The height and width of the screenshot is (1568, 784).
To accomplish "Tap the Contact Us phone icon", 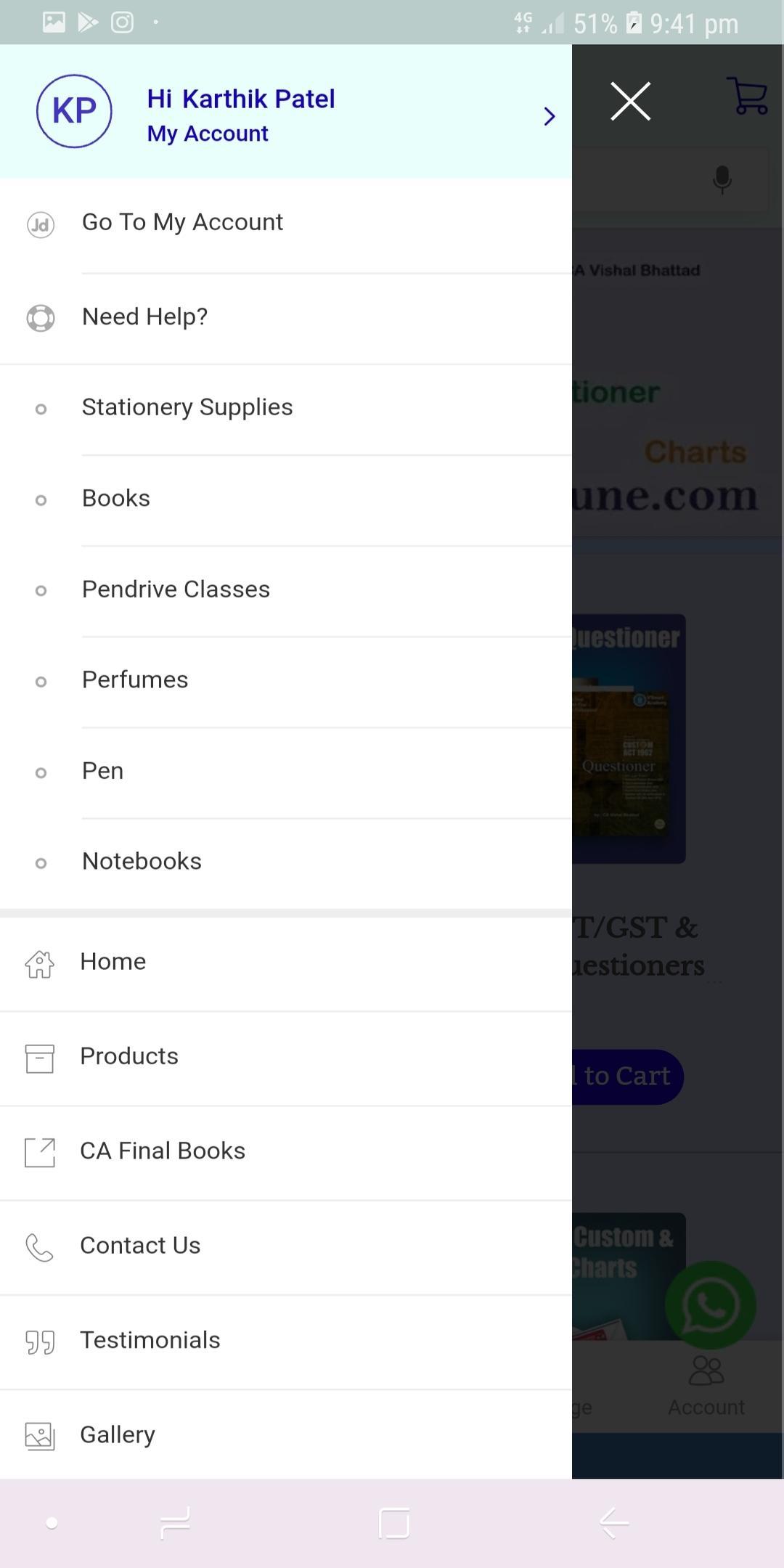I will [x=40, y=1247].
